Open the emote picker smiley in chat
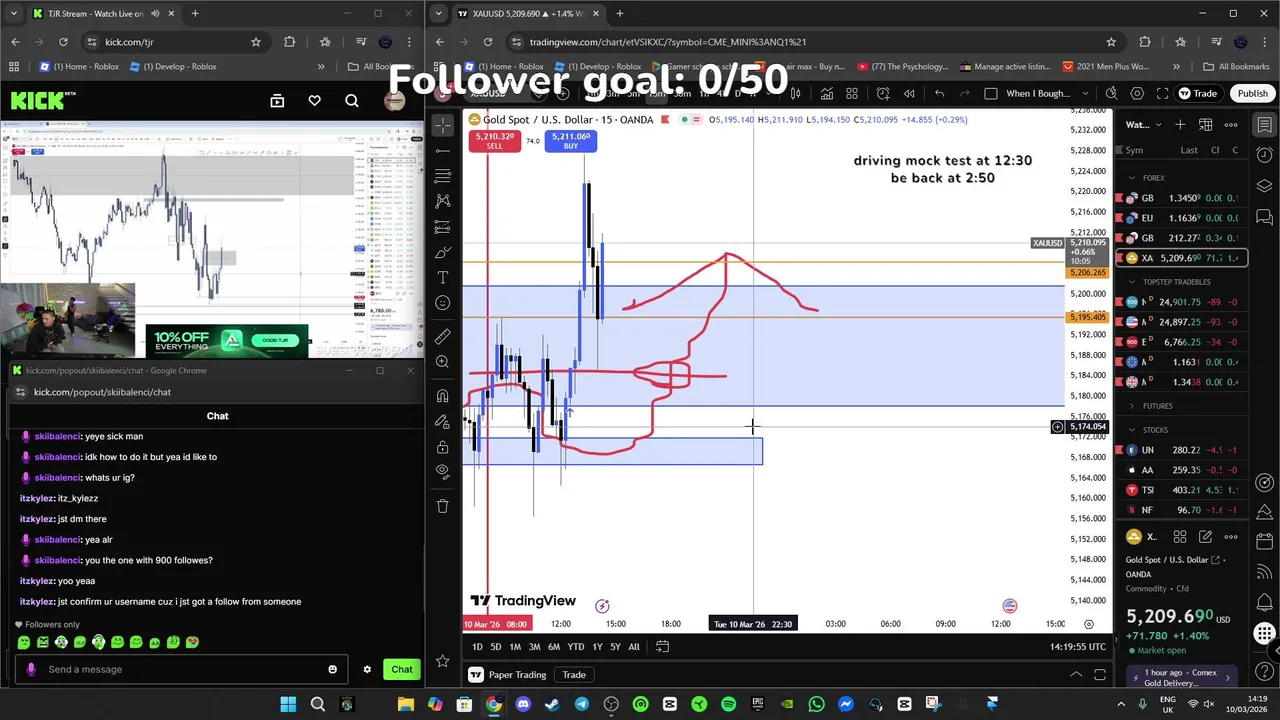Screen dimensions: 1280x720 pos(333,669)
